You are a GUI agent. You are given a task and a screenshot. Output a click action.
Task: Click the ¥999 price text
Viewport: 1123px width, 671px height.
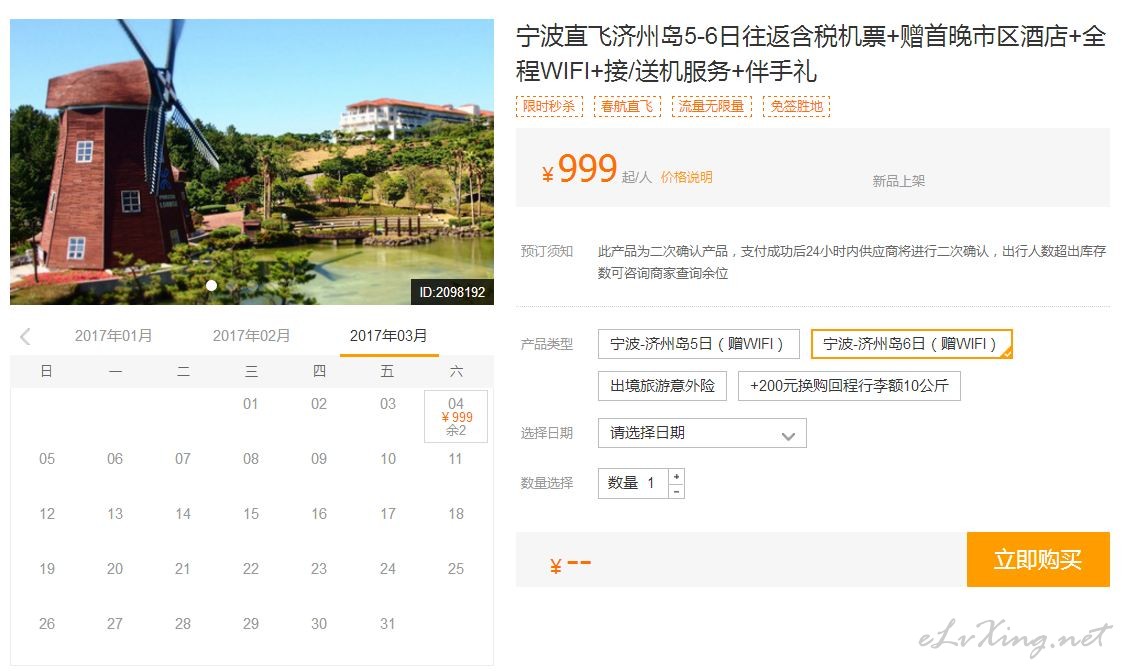pos(579,169)
